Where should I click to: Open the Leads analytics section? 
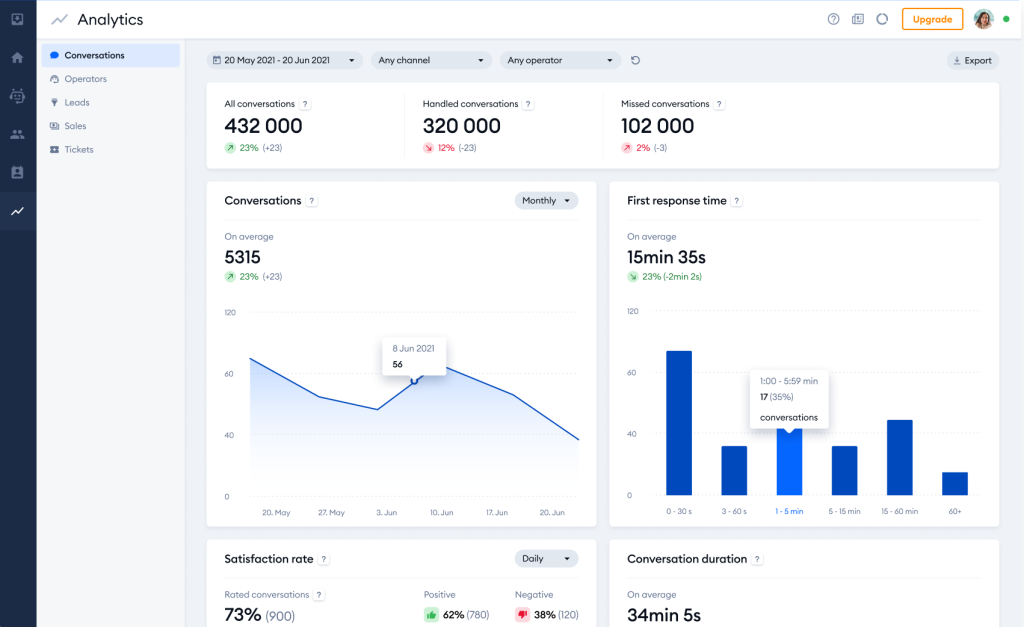[77, 103]
